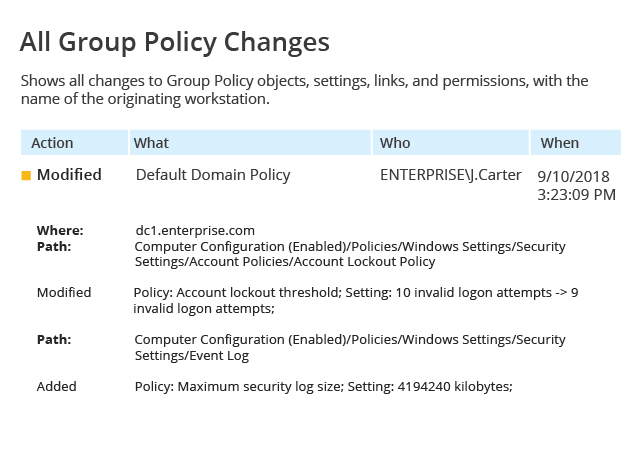Click the bold Modified action label
This screenshot has height=450, width=640.
pos(69,175)
